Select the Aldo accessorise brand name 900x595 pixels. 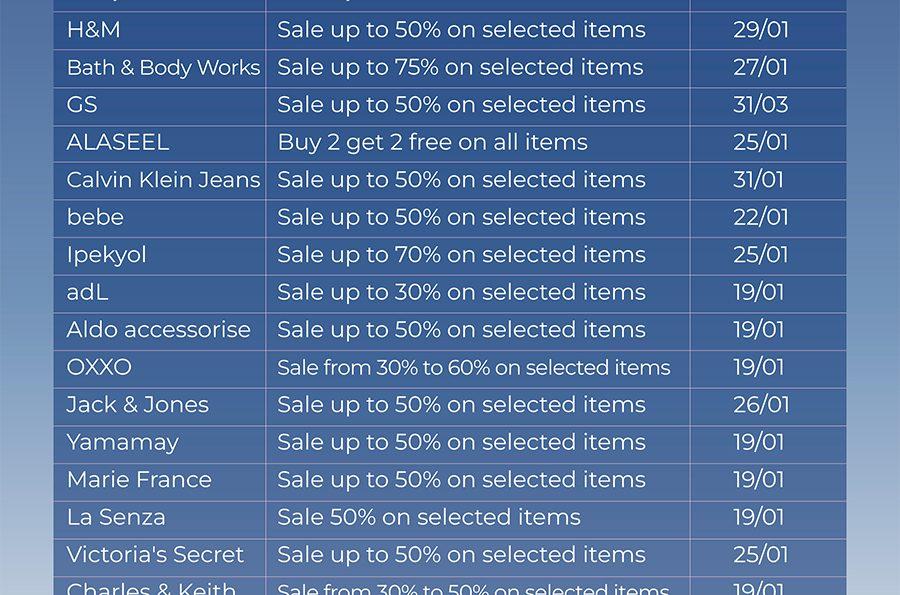(158, 330)
